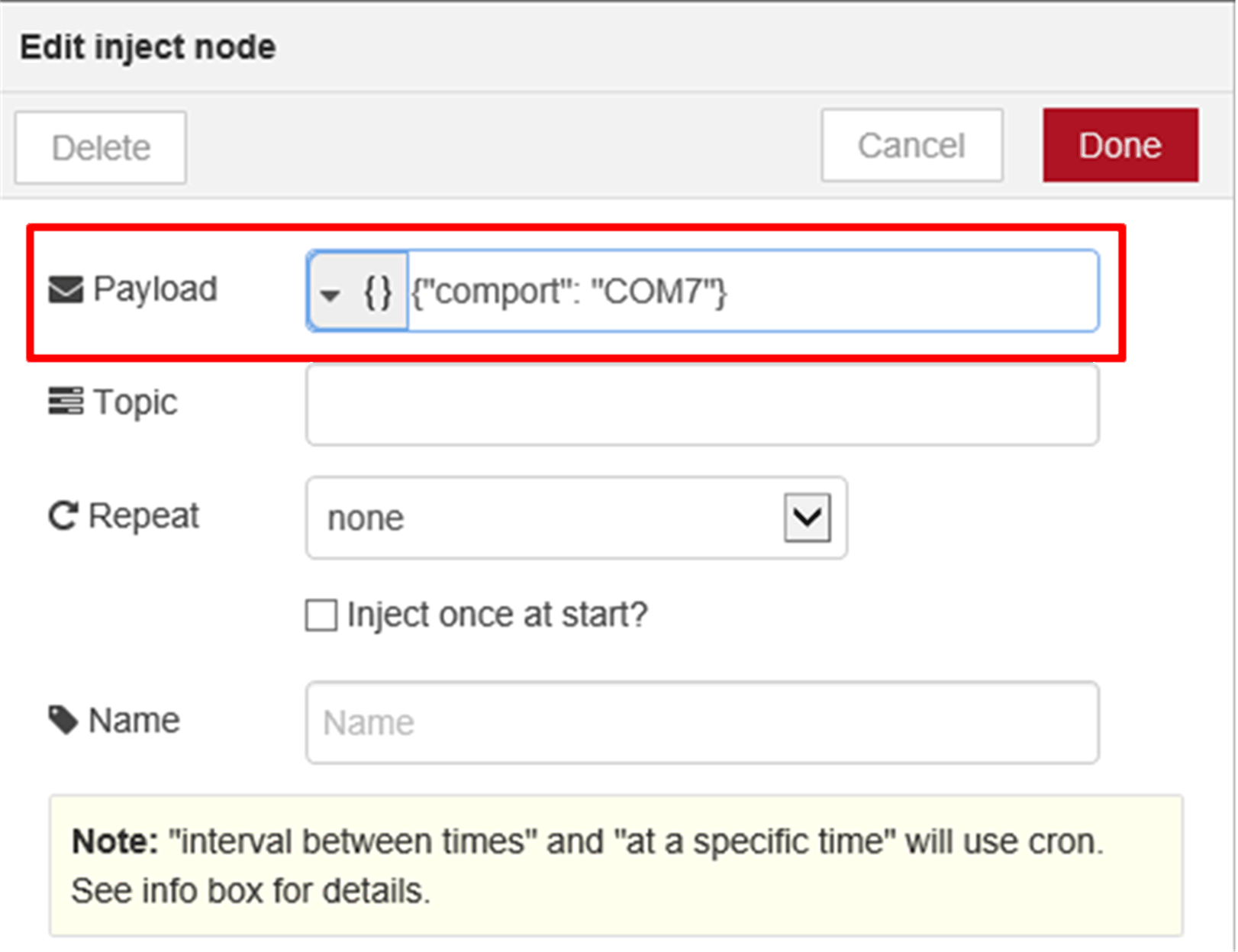Click the Repeat field label
This screenshot has width=1238, height=952.
tap(143, 516)
